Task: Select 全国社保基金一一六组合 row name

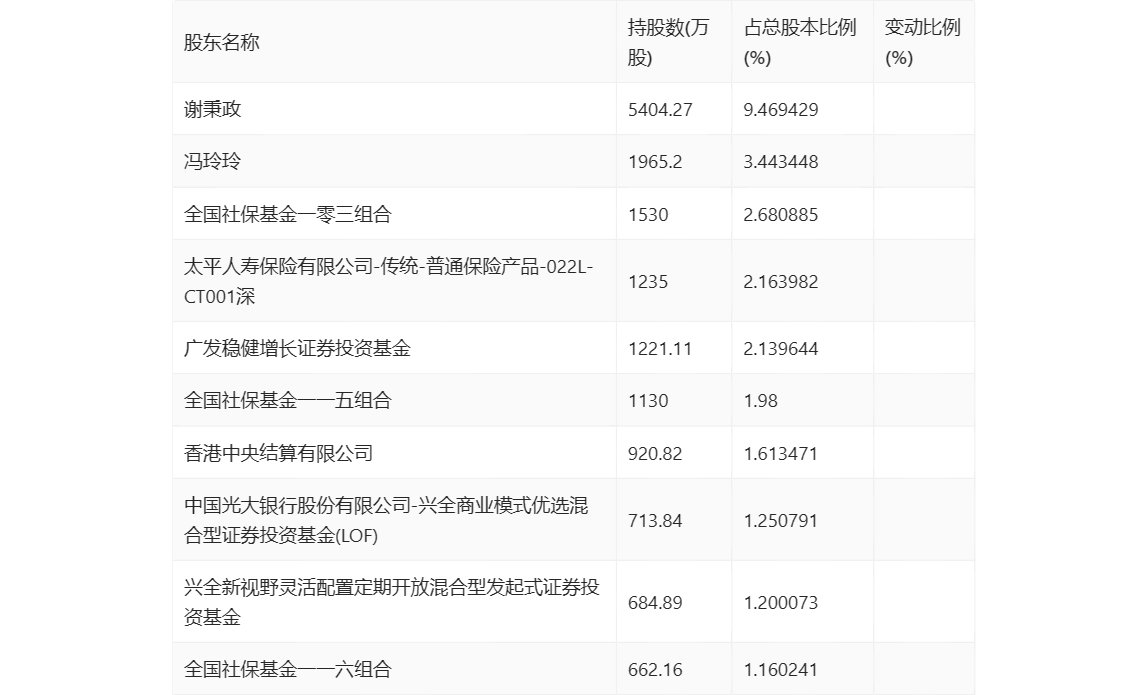Action: click(288, 669)
